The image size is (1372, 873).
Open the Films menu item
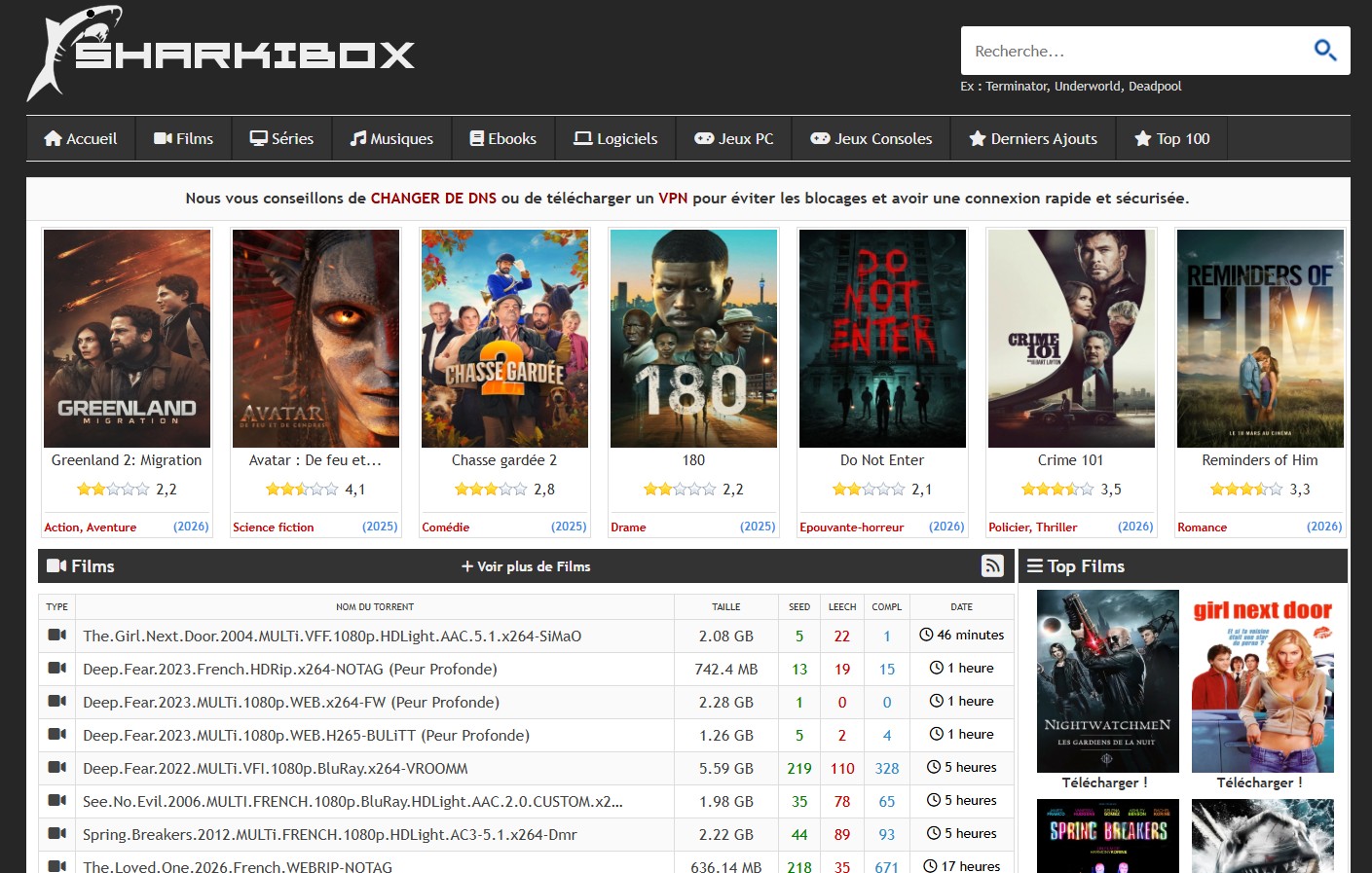point(184,138)
